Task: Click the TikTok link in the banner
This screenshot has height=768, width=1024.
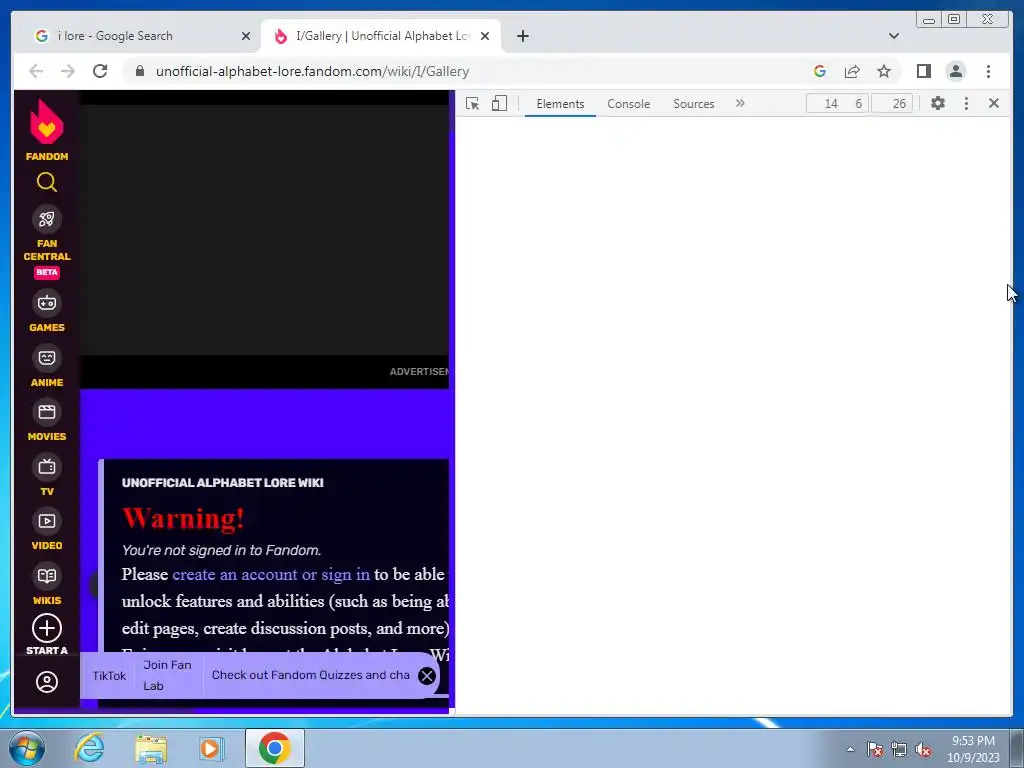Action: (109, 676)
